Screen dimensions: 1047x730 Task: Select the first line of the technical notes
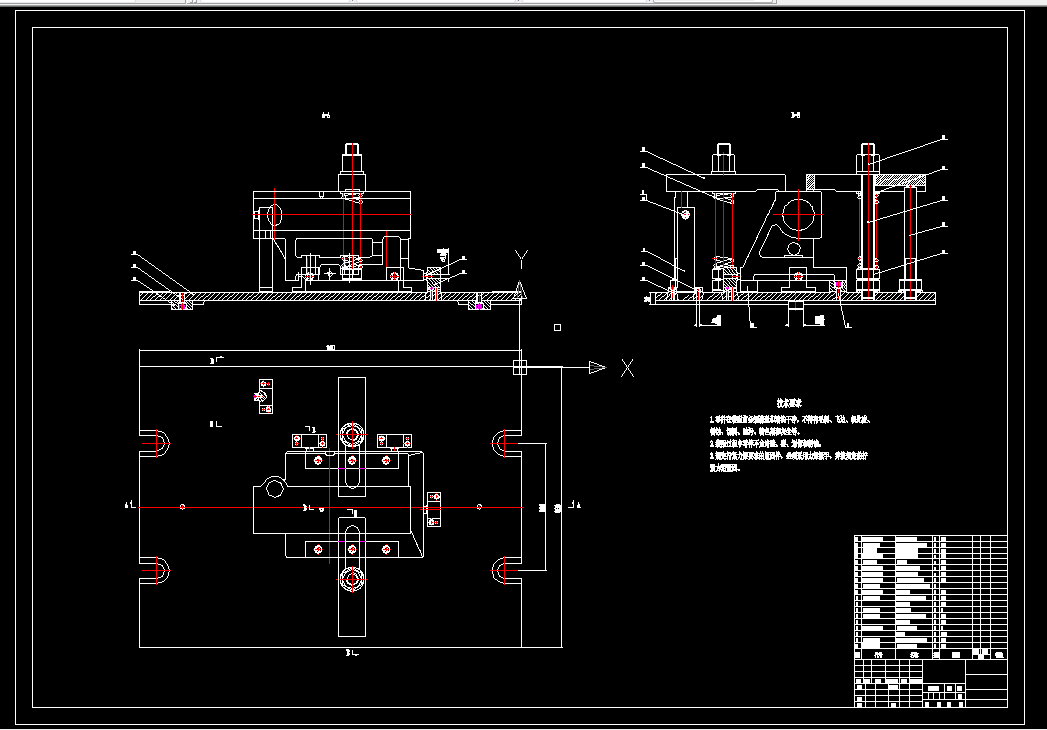[x=790, y=419]
